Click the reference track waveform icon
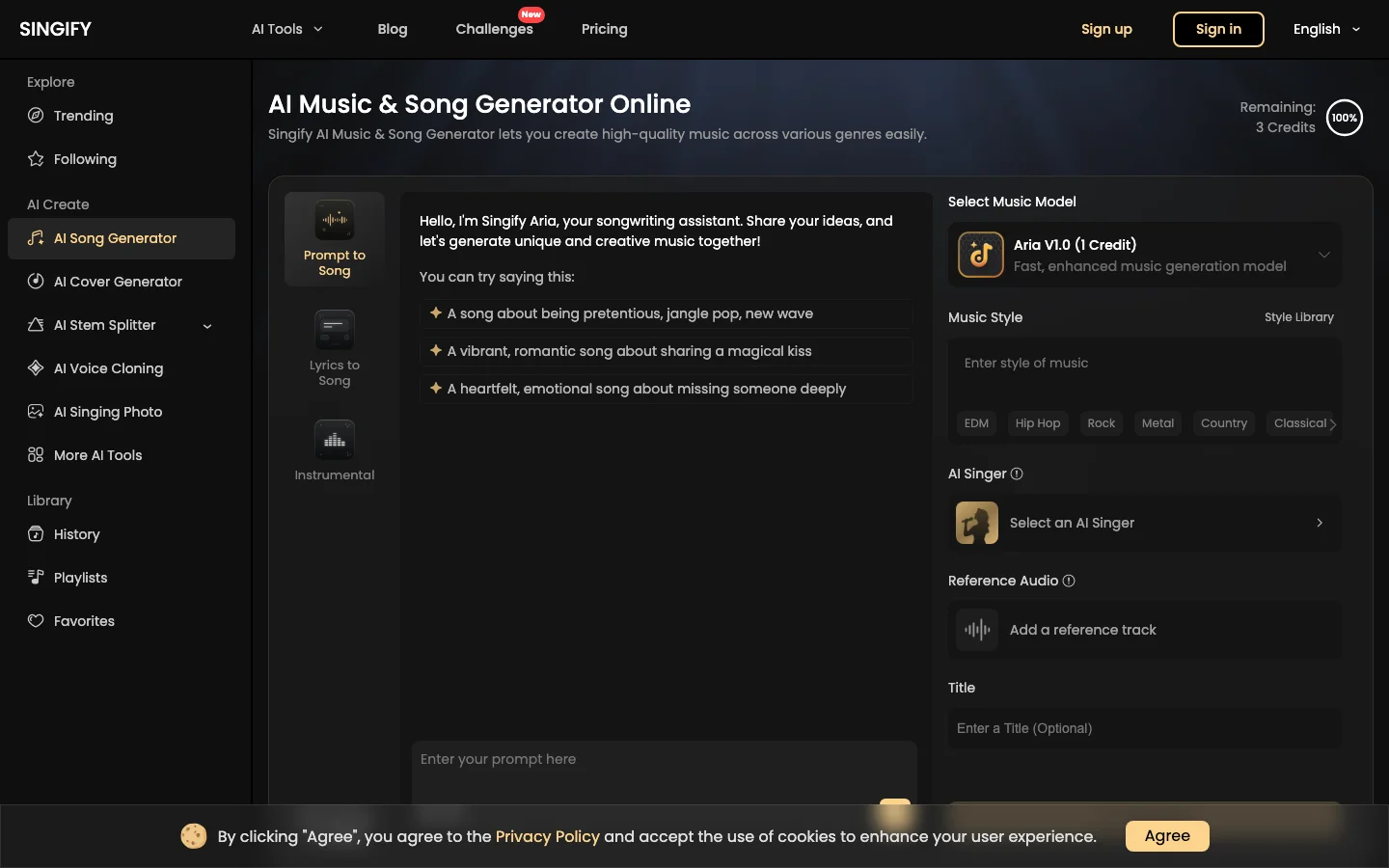 (977, 630)
